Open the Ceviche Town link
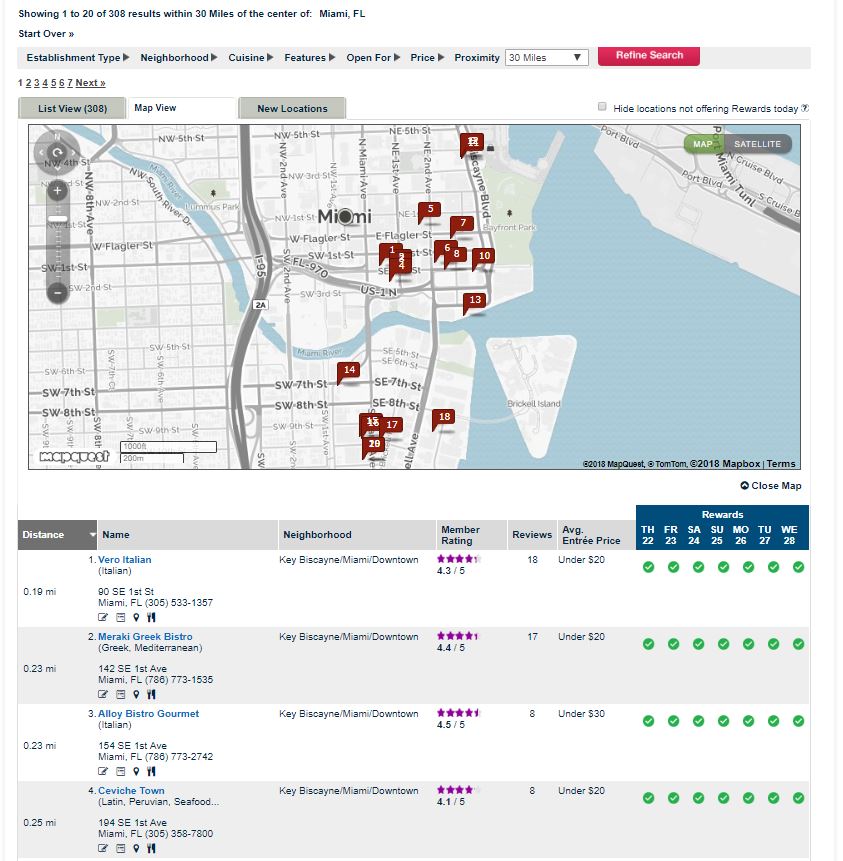The height and width of the screenshot is (861, 843). (x=131, y=790)
